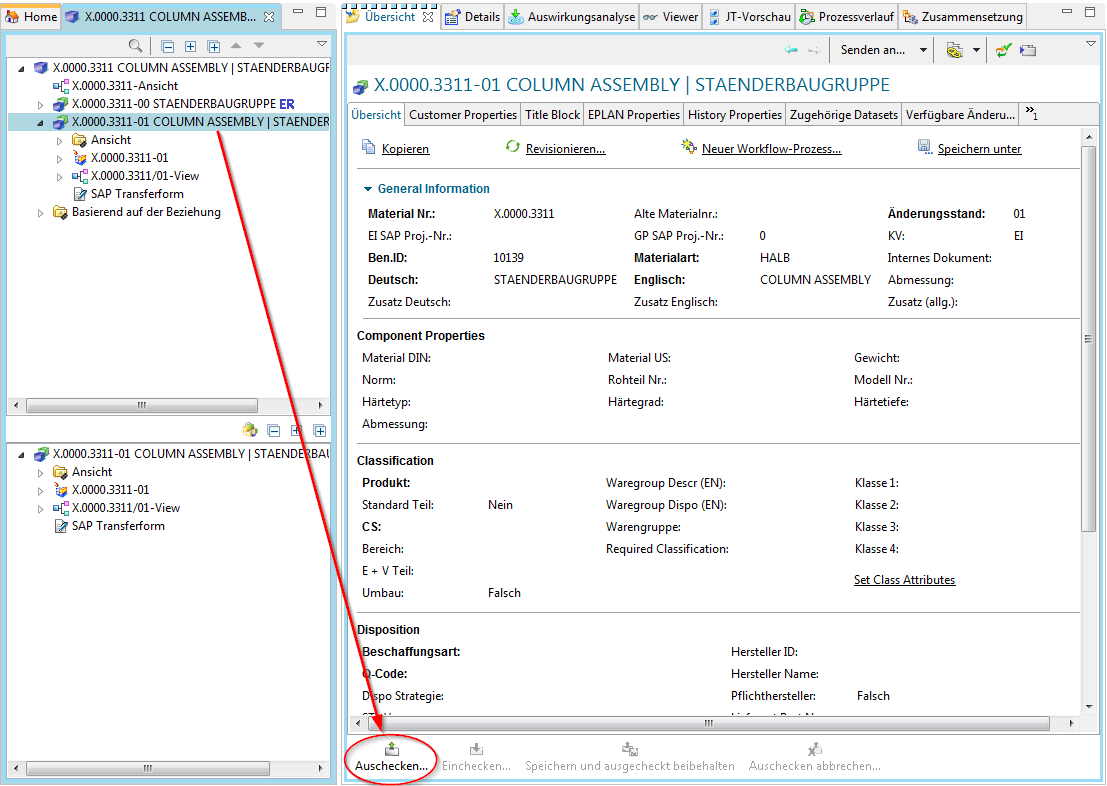The width and height of the screenshot is (1107, 786).
Task: Click the SAP Transferform item in the upper tree
Action: pos(137,194)
